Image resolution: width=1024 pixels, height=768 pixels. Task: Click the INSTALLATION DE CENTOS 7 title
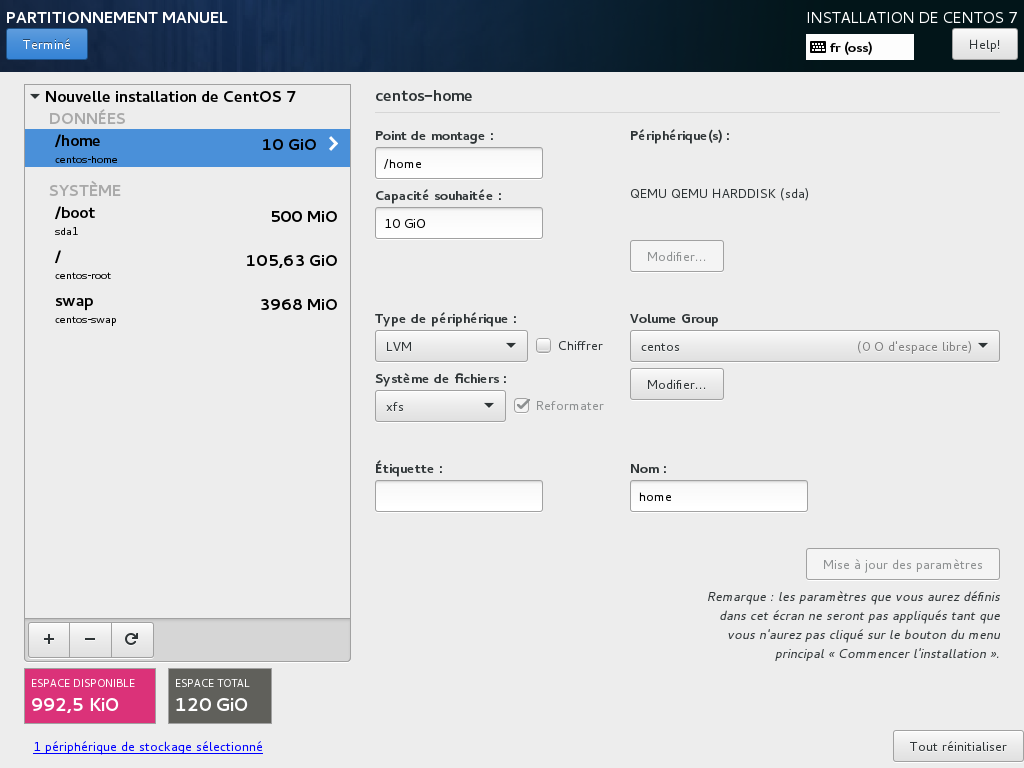click(x=912, y=18)
